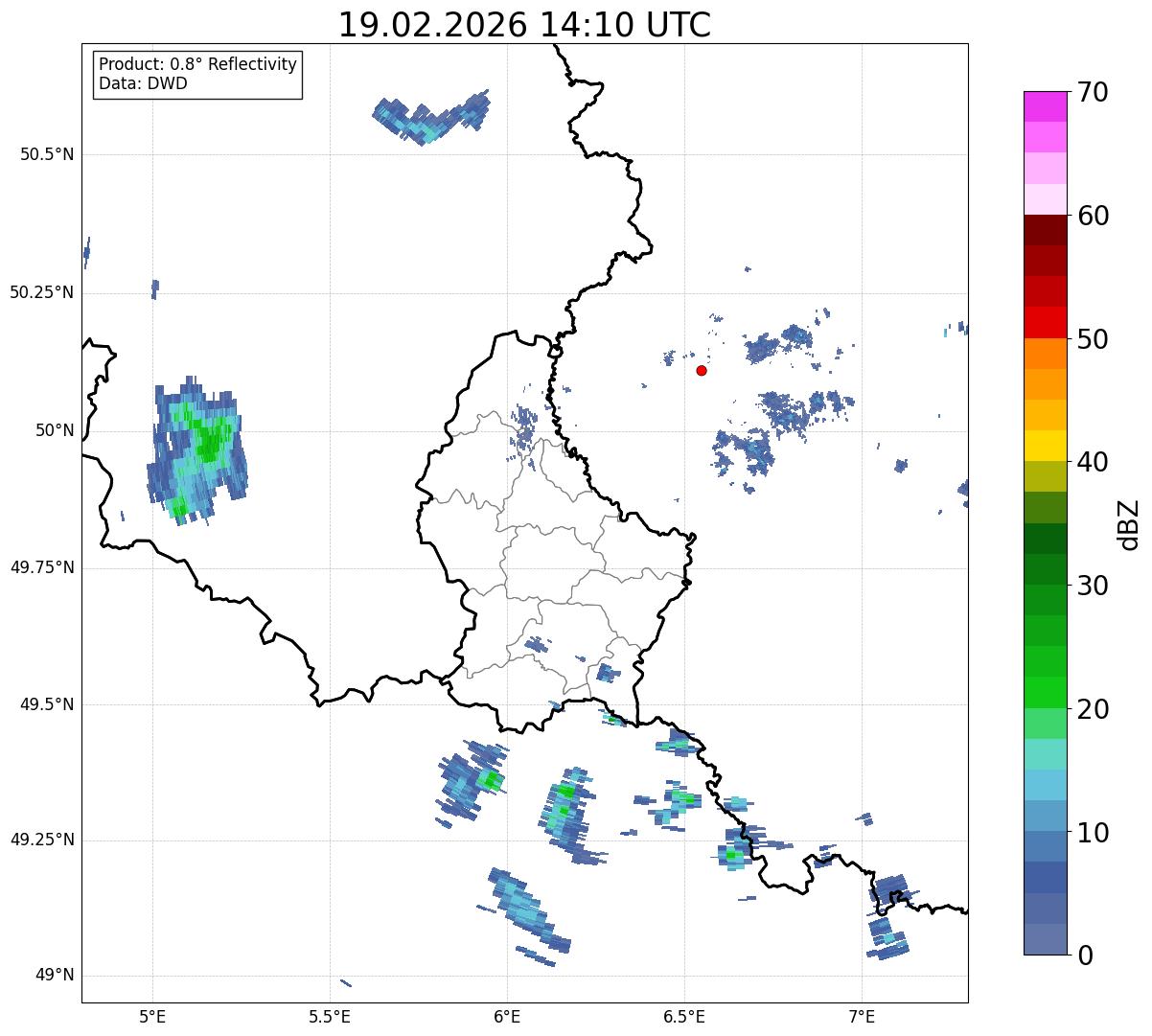Pick the magenta swatch at colorbar top
The height and width of the screenshot is (1036, 1152).
pyautogui.click(x=1046, y=106)
